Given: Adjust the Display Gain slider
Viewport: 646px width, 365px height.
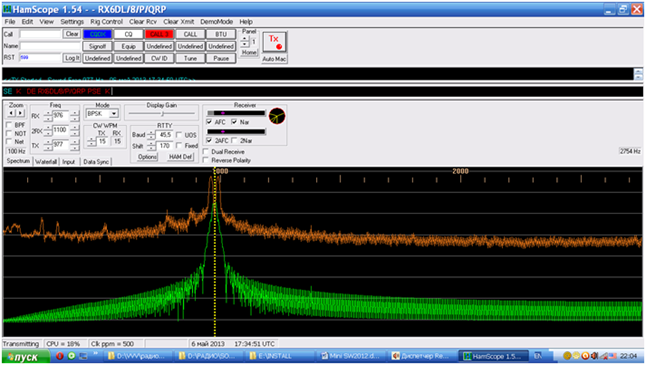Looking at the screenshot, I should [x=162, y=113].
